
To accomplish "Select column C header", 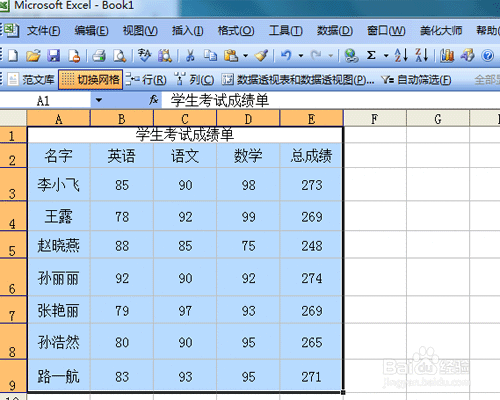I will point(185,119).
